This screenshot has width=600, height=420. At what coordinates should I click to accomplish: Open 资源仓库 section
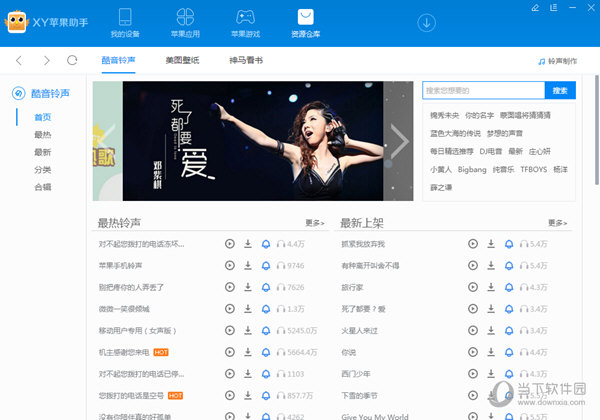click(x=305, y=23)
